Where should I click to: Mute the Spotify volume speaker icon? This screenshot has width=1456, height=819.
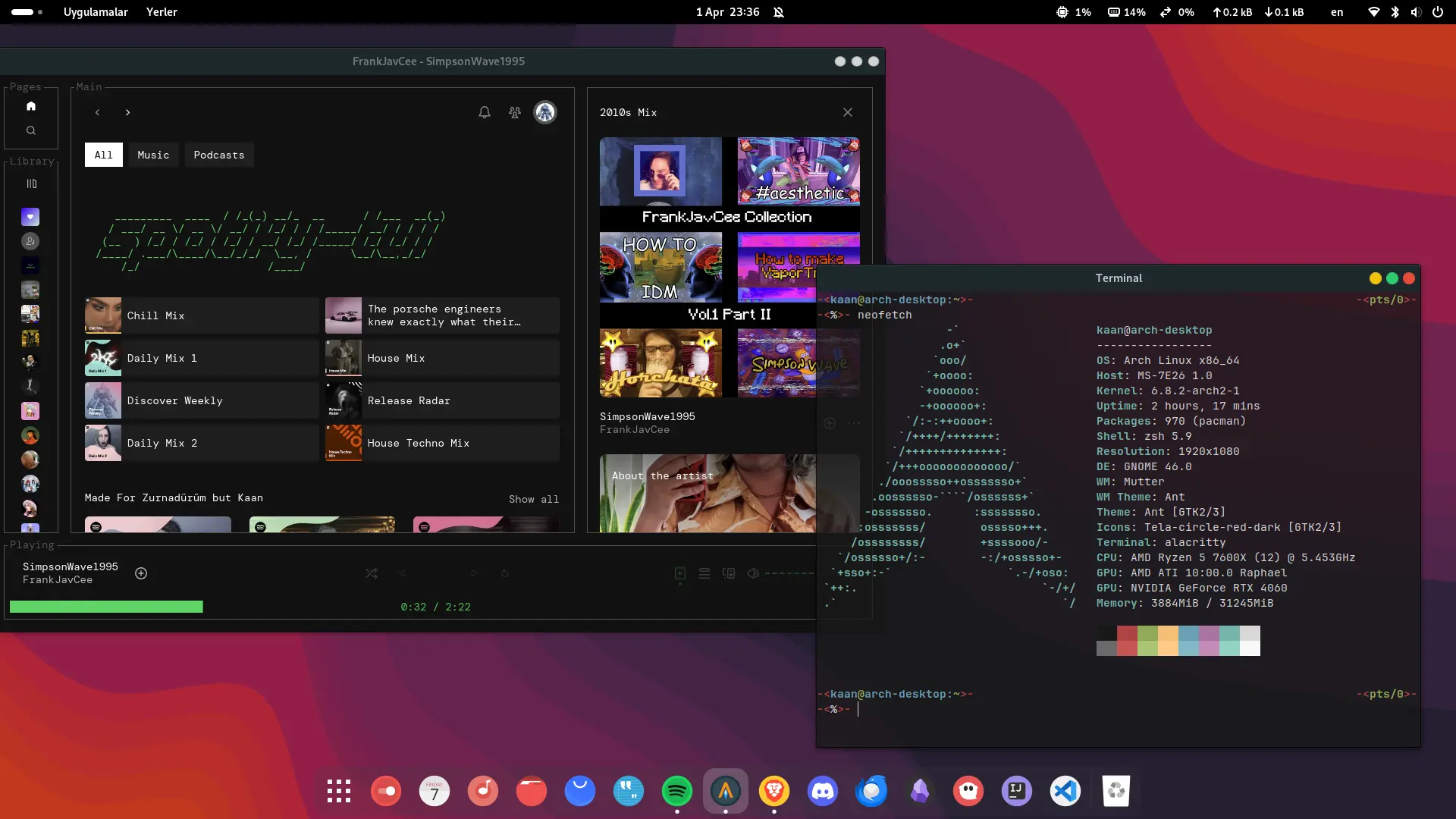(753, 573)
